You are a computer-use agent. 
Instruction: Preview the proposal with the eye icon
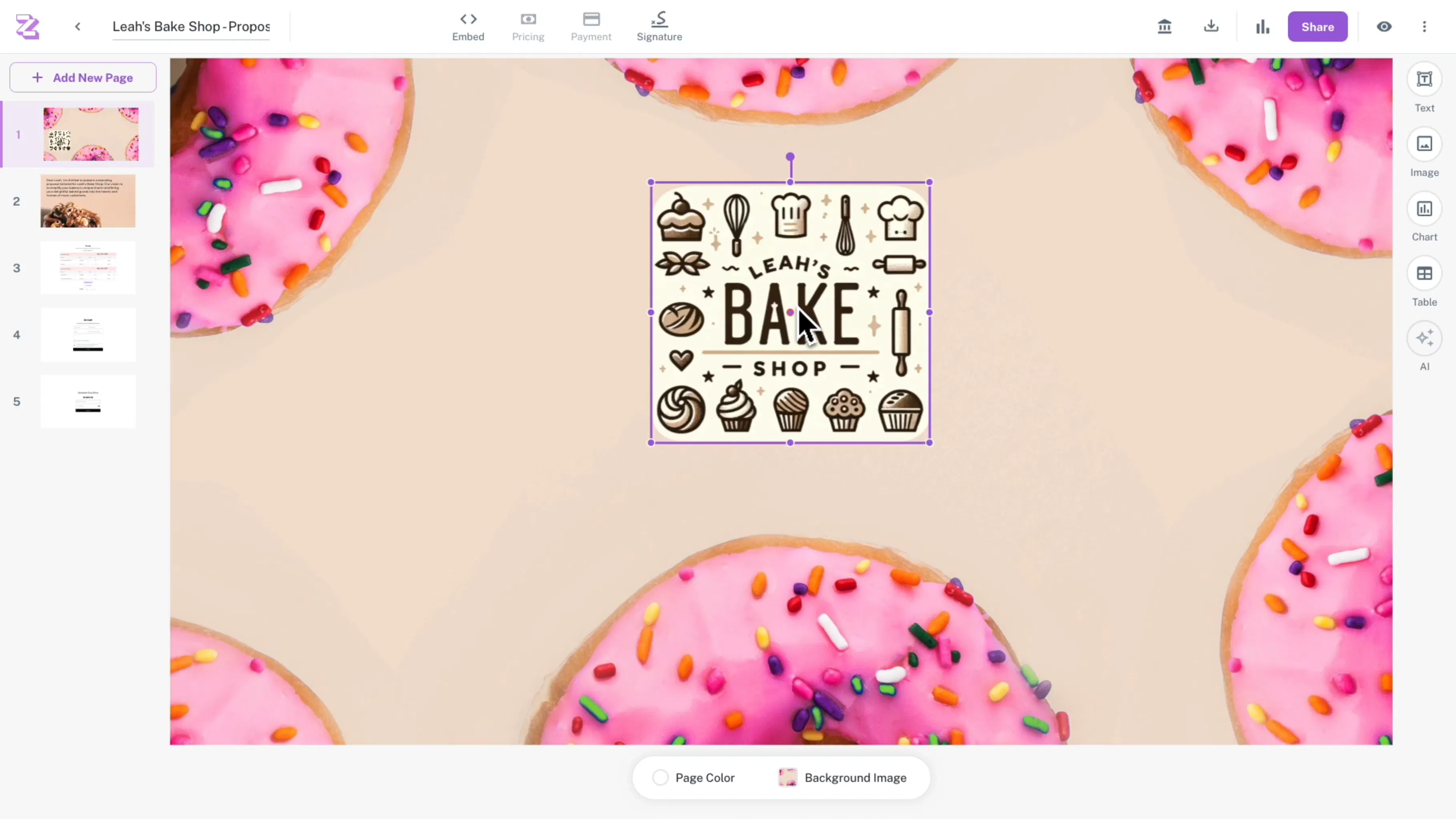(x=1384, y=26)
